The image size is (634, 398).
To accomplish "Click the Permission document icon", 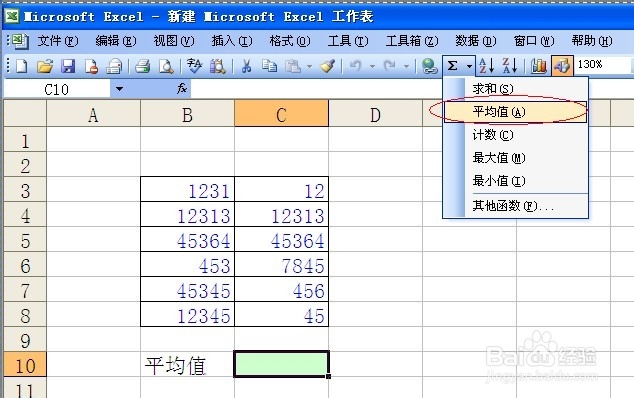I will 91,66.
